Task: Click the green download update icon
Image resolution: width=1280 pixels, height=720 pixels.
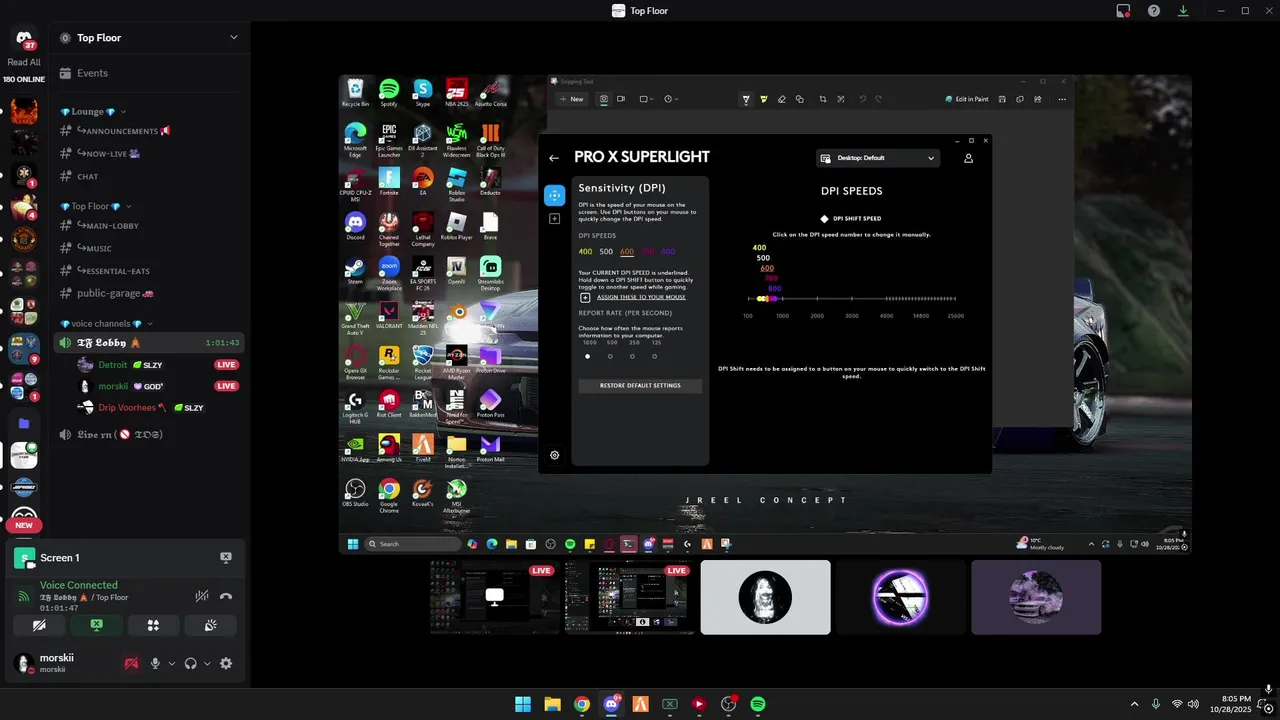Action: point(1183,11)
